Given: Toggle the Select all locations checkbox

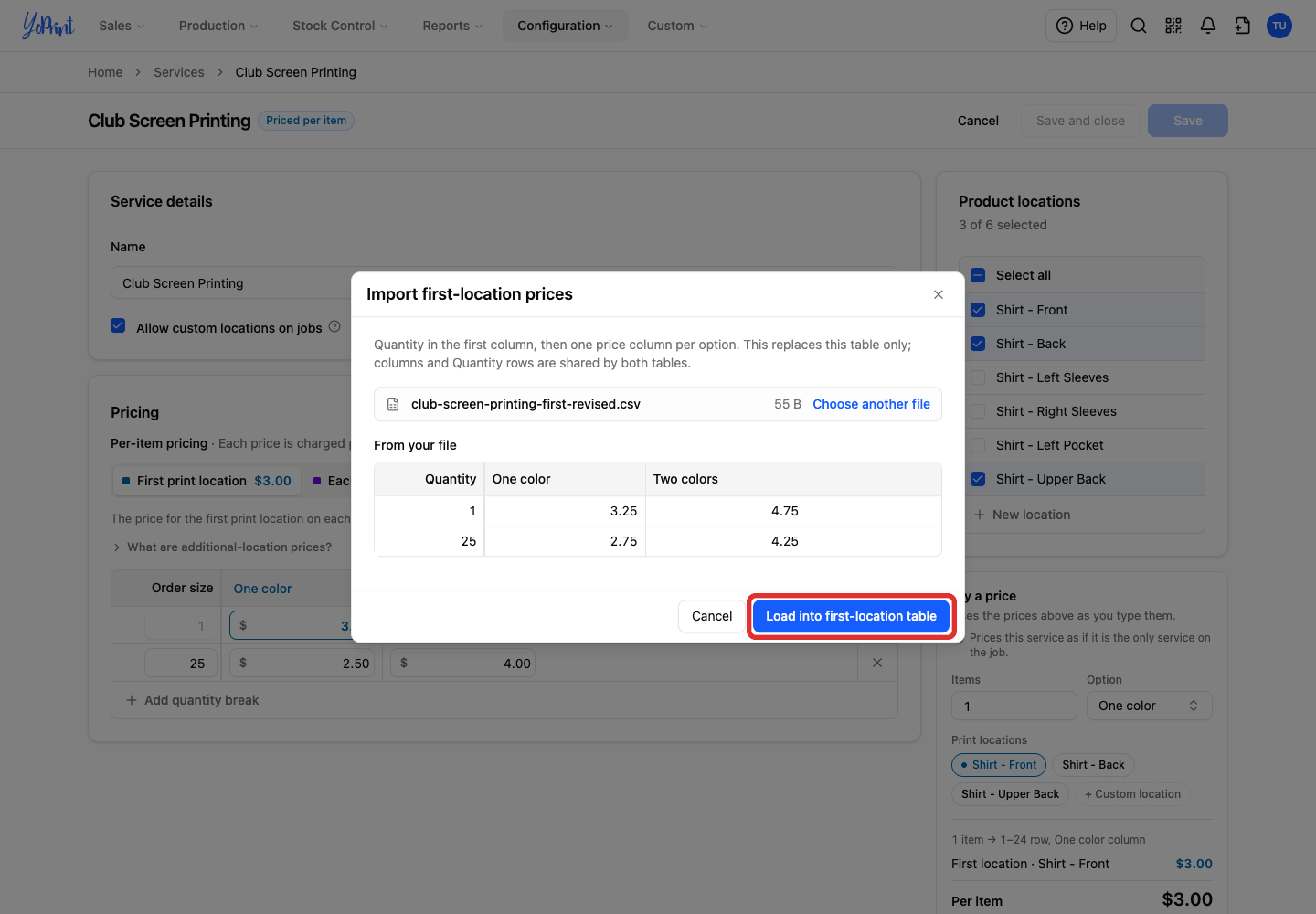Looking at the screenshot, I should click(978, 275).
